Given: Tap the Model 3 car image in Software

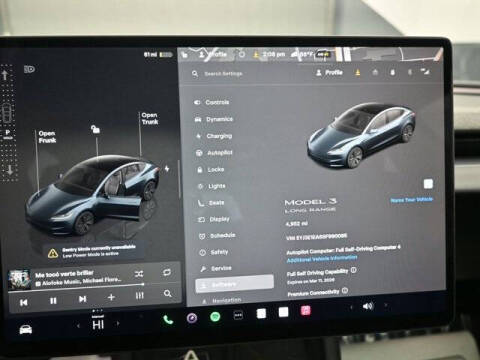Looking at the screenshot, I should click(x=361, y=136).
